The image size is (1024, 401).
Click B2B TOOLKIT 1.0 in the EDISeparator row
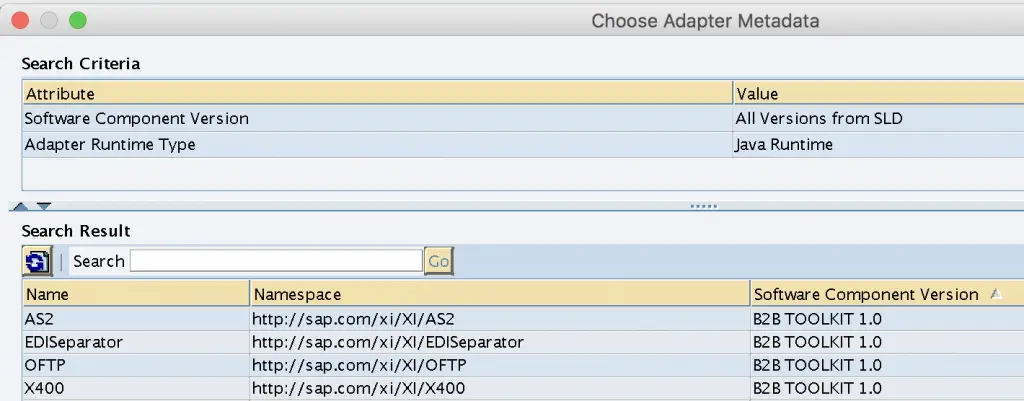pos(818,342)
